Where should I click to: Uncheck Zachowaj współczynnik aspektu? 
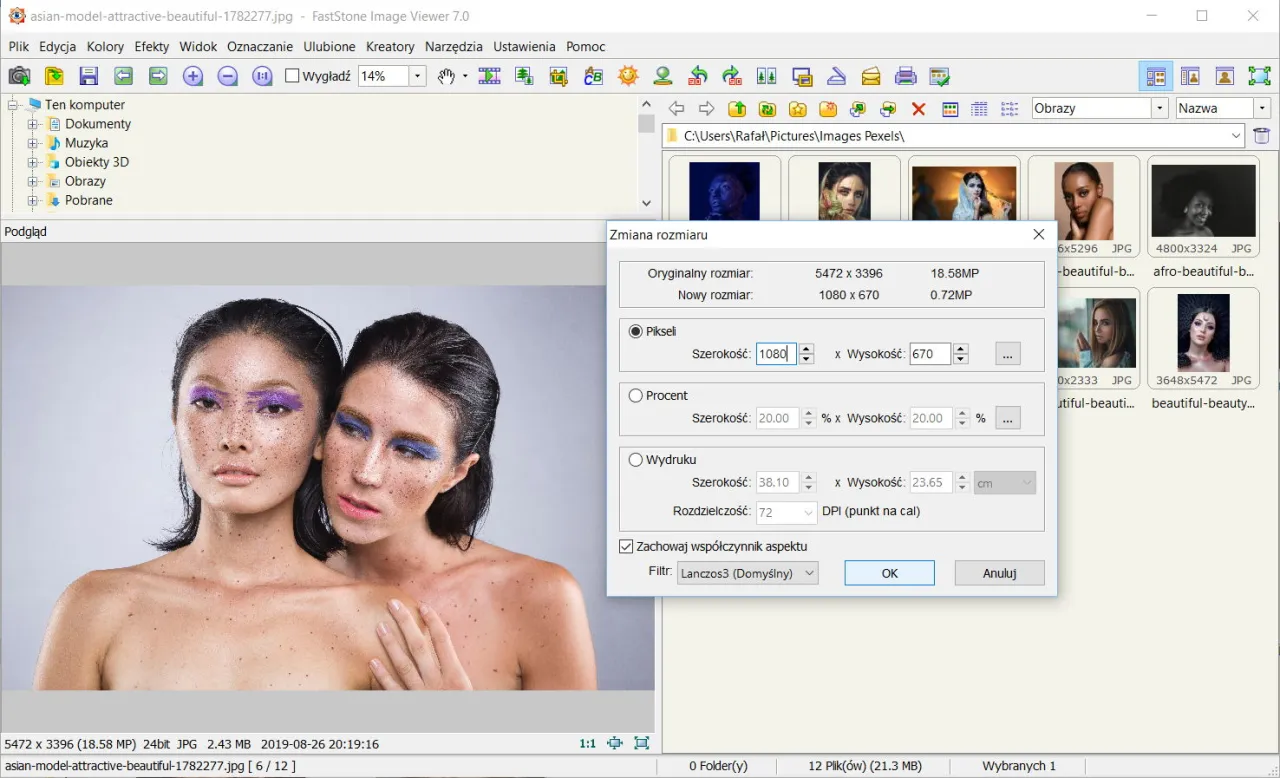[x=626, y=546]
